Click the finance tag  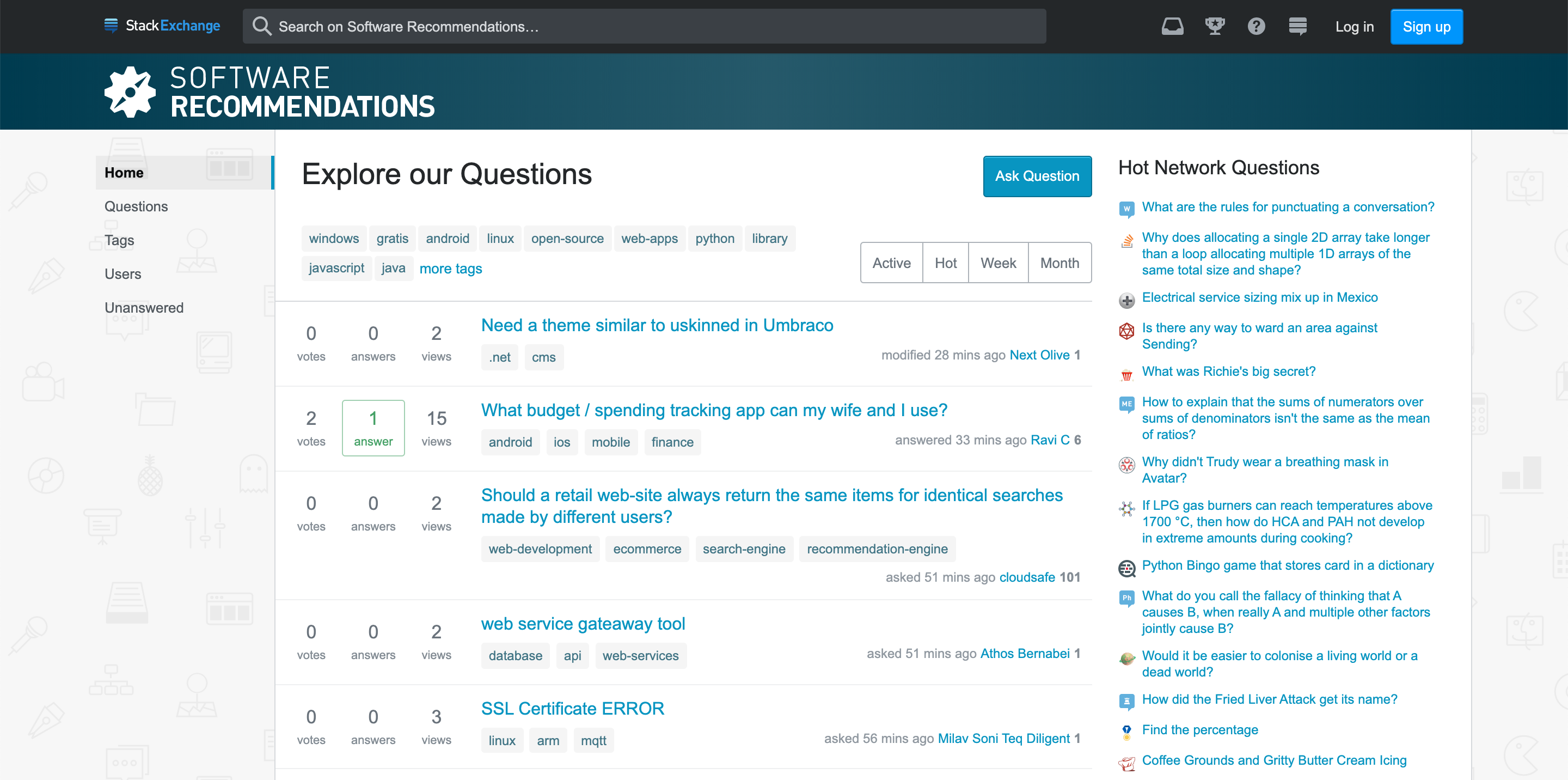[672, 442]
